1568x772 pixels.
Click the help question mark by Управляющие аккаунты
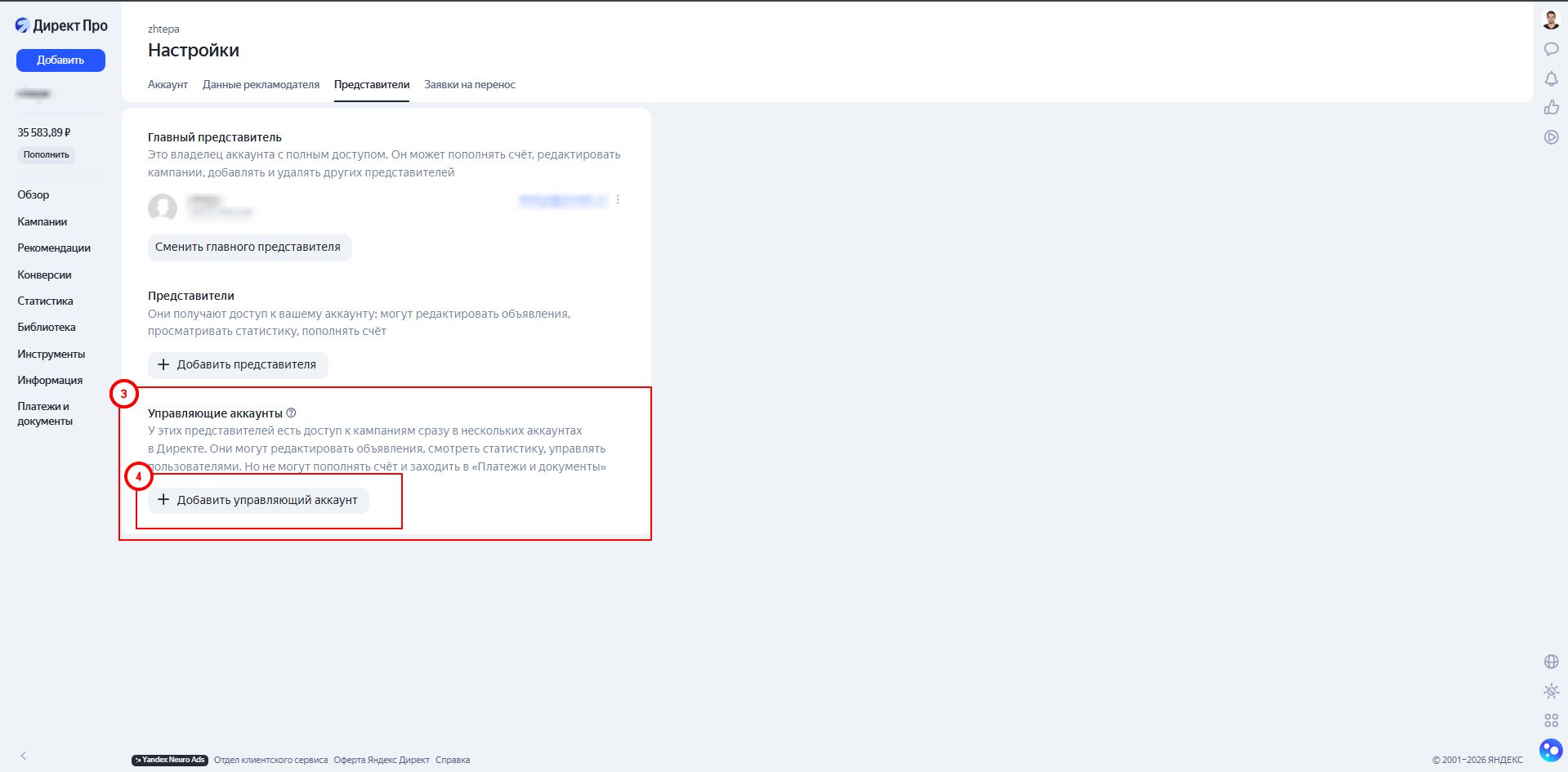[x=292, y=413]
